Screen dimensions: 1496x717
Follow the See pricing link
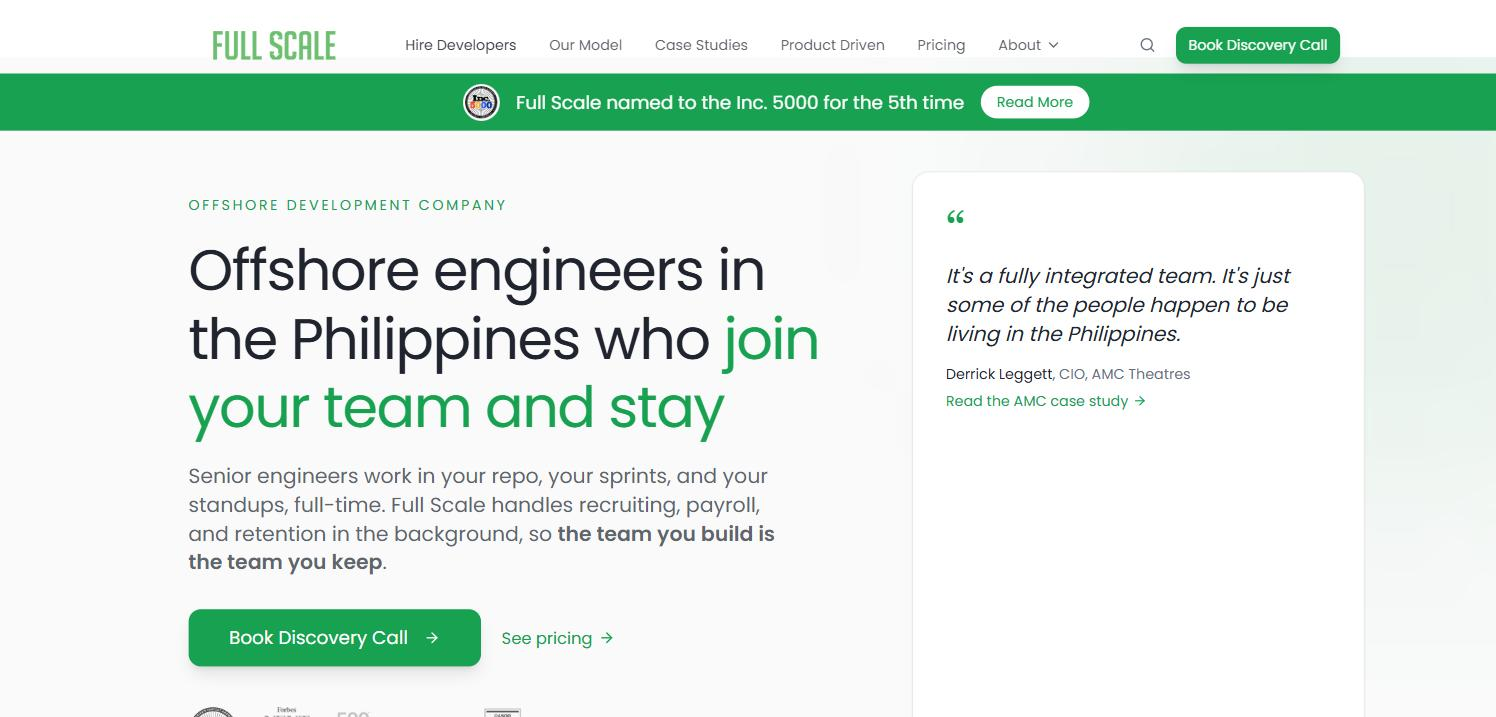[557, 638]
